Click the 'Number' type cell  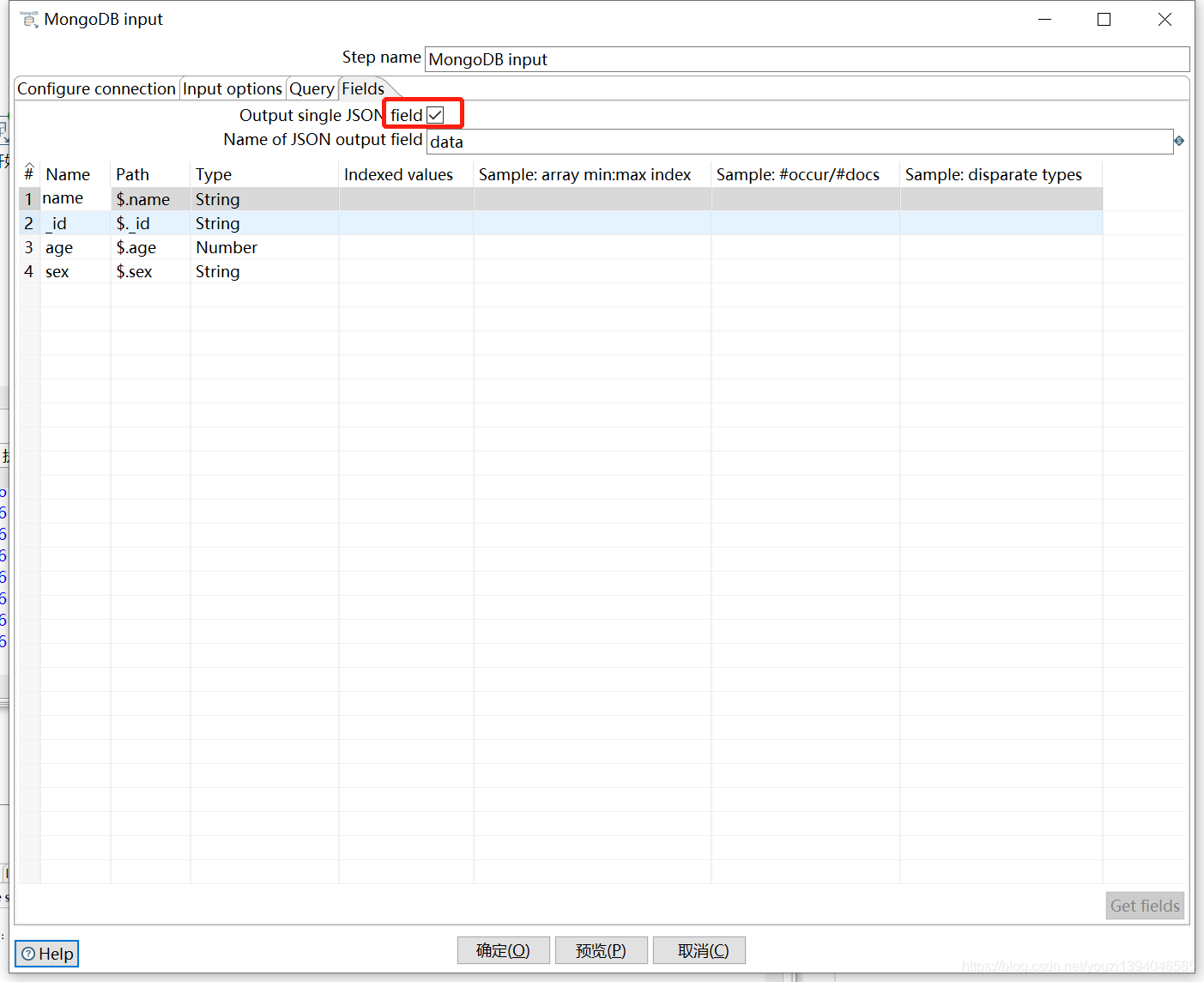pyautogui.click(x=264, y=247)
